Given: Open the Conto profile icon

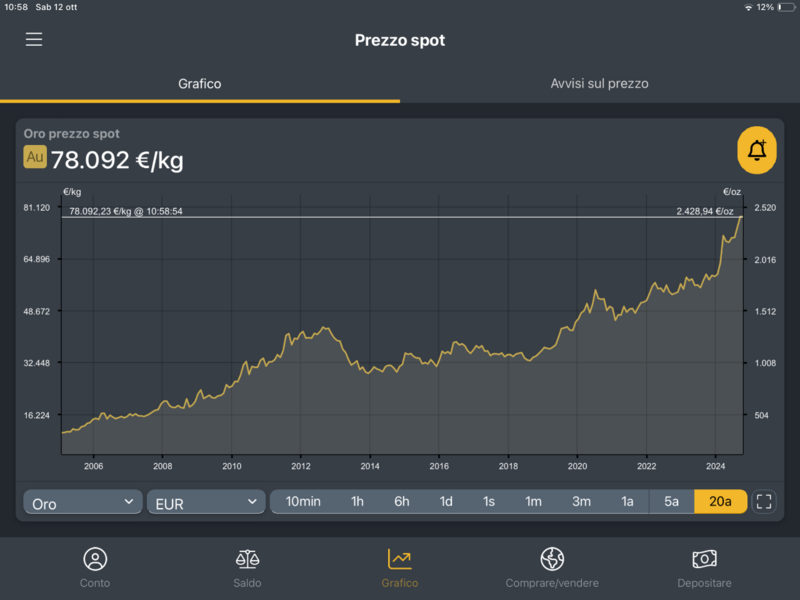Looking at the screenshot, I should pos(95,559).
